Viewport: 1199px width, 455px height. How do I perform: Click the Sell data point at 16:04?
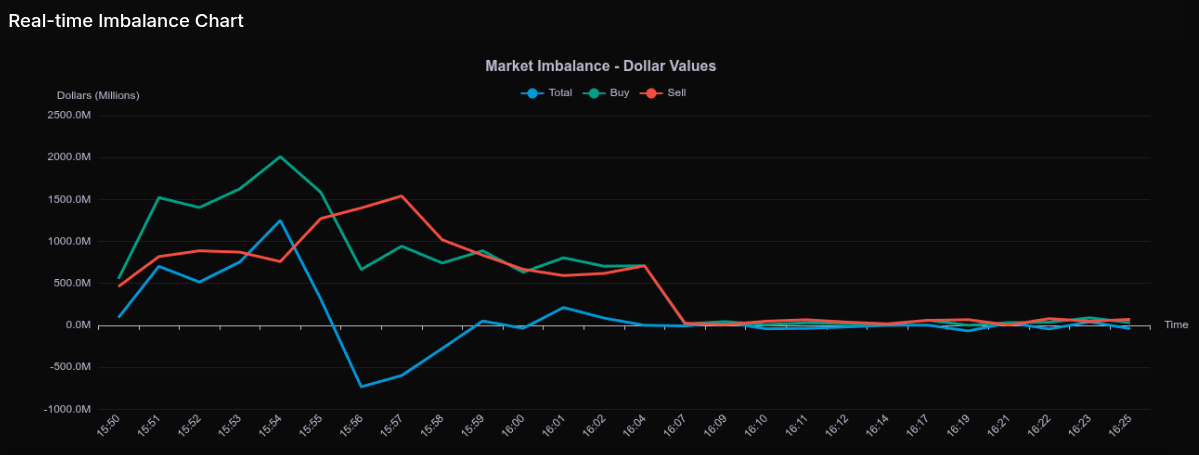point(644,266)
